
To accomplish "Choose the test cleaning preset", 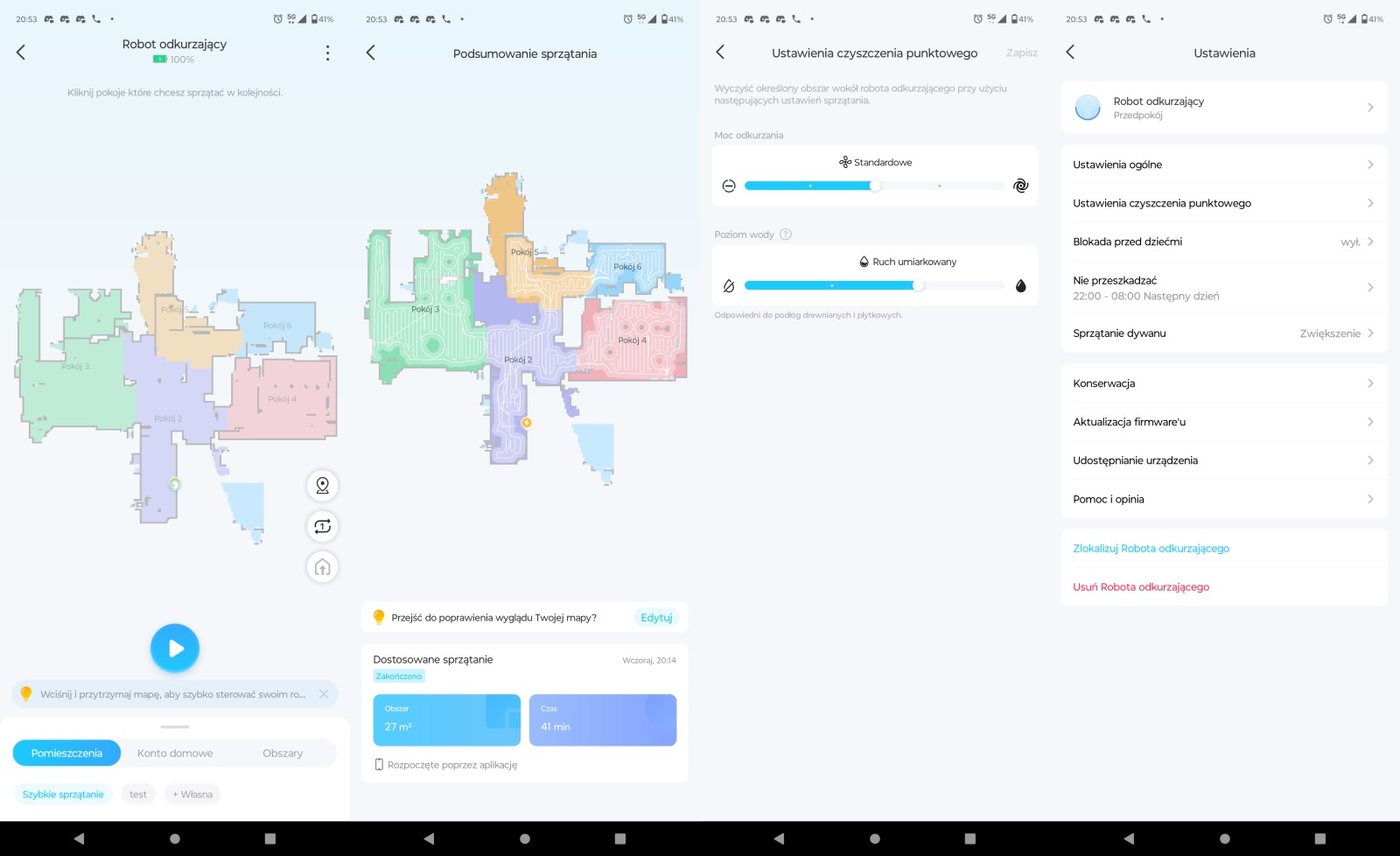I will click(138, 795).
